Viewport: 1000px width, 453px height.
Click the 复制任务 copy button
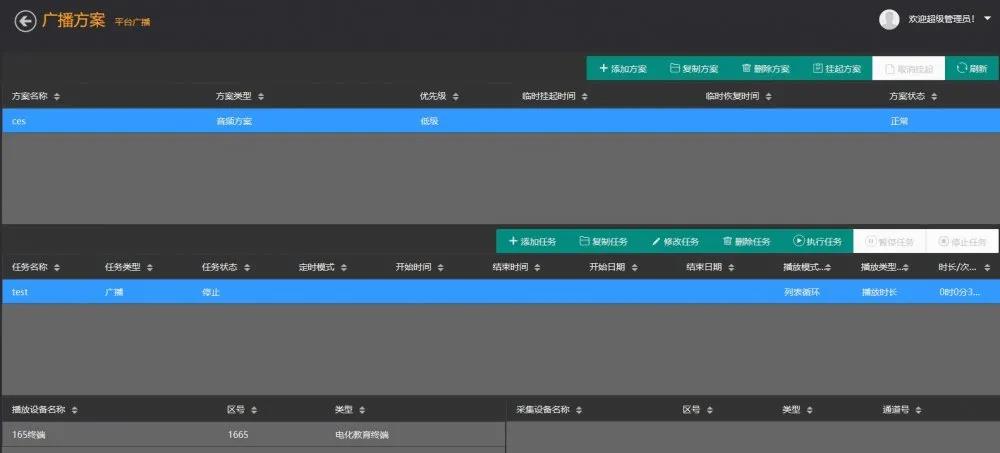click(x=603, y=242)
